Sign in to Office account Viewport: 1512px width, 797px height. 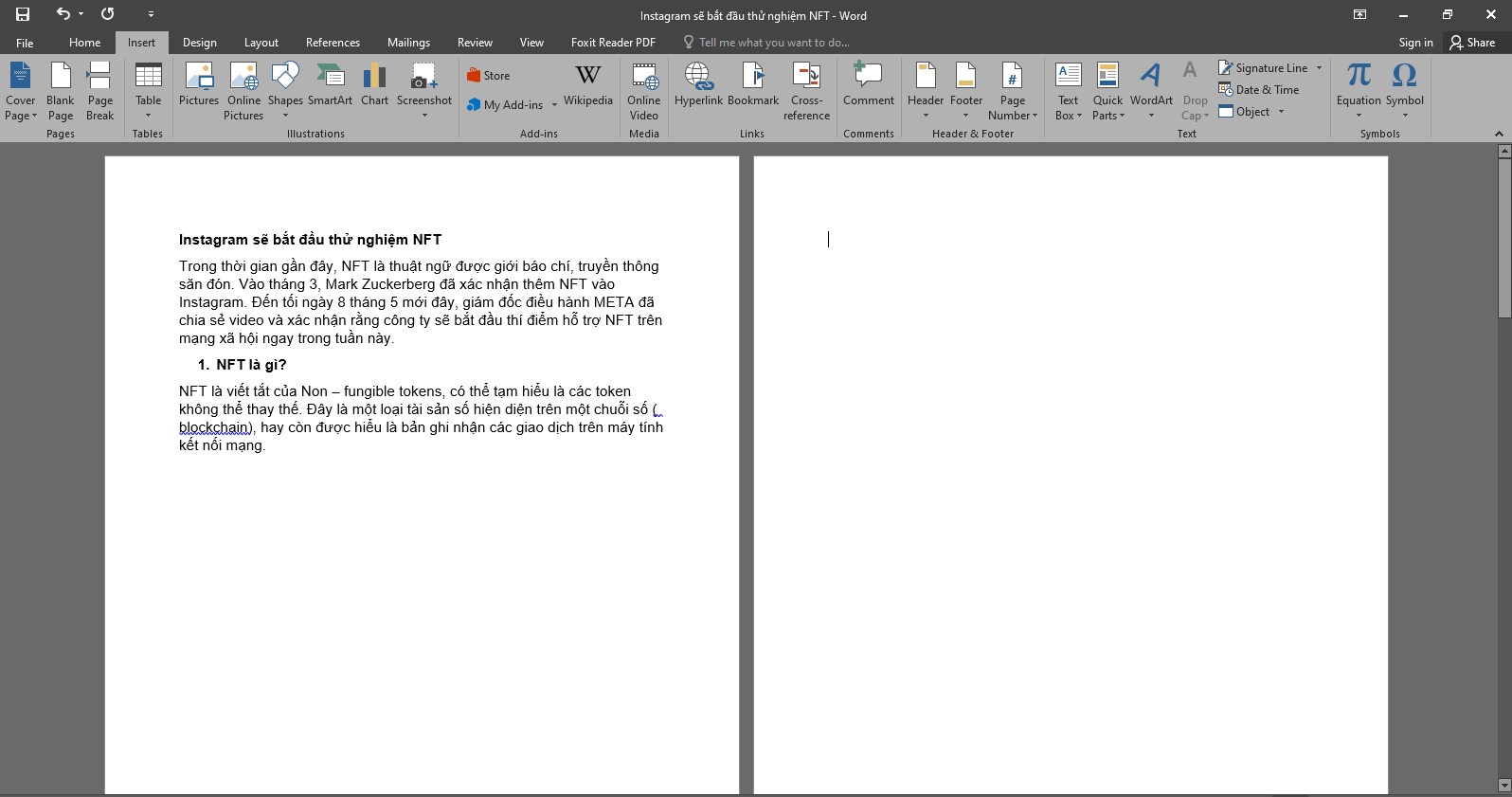click(1415, 43)
